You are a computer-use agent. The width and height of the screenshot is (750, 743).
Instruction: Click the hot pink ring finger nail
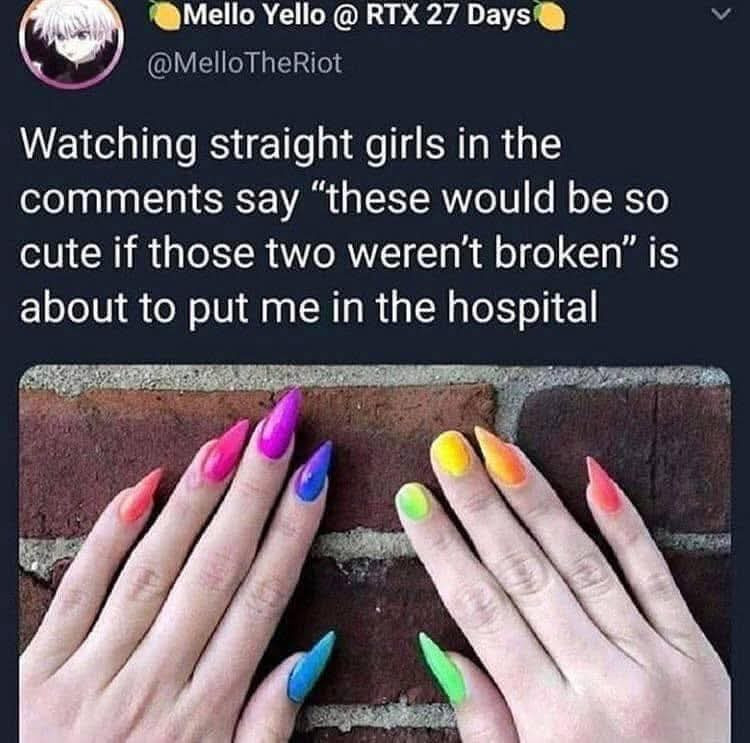[x=226, y=450]
